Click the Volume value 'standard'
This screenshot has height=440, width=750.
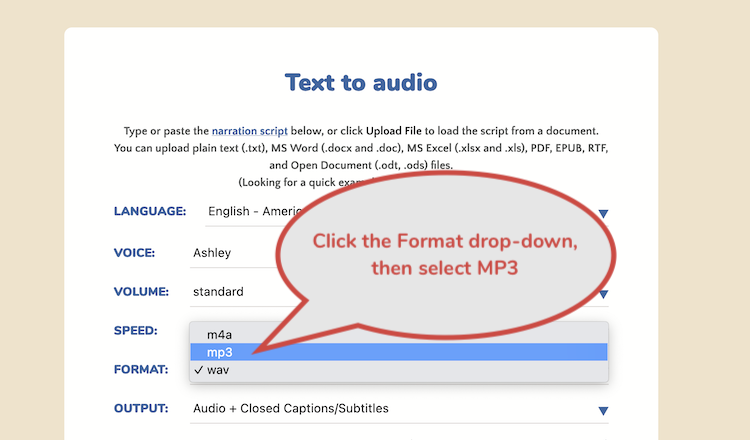218,292
